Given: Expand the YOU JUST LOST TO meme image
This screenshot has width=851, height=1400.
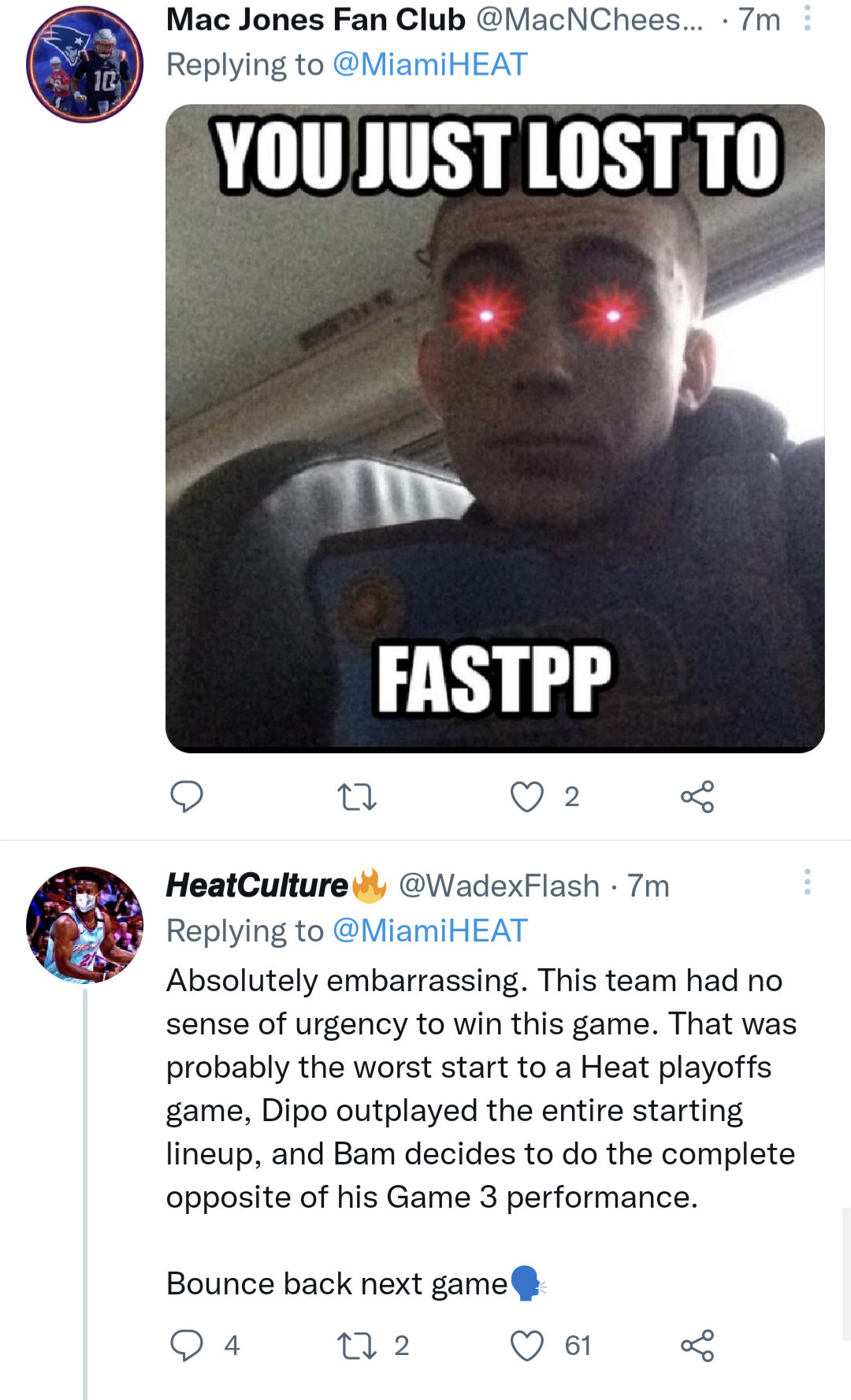Looking at the screenshot, I should [x=495, y=428].
